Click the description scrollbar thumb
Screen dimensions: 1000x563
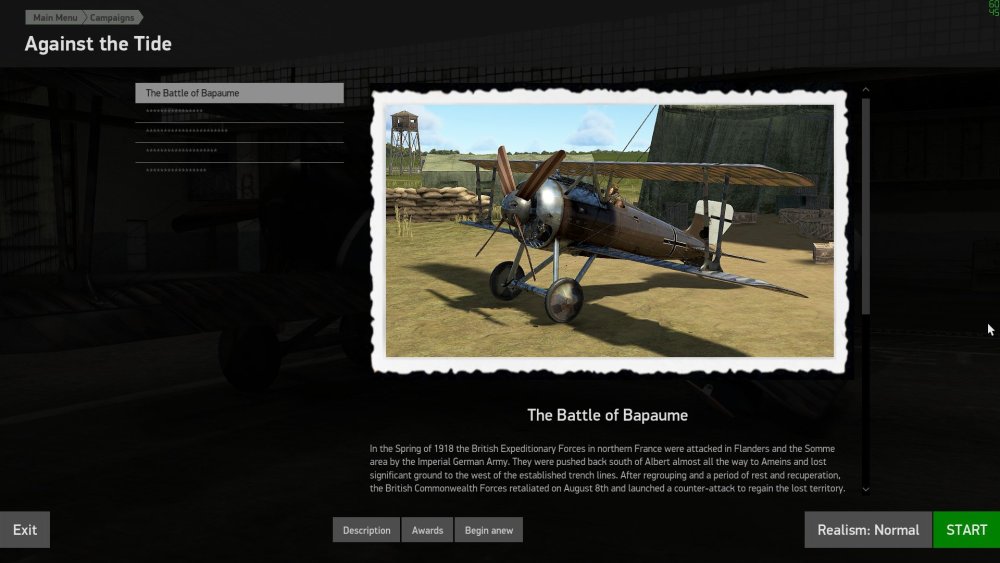point(865,206)
